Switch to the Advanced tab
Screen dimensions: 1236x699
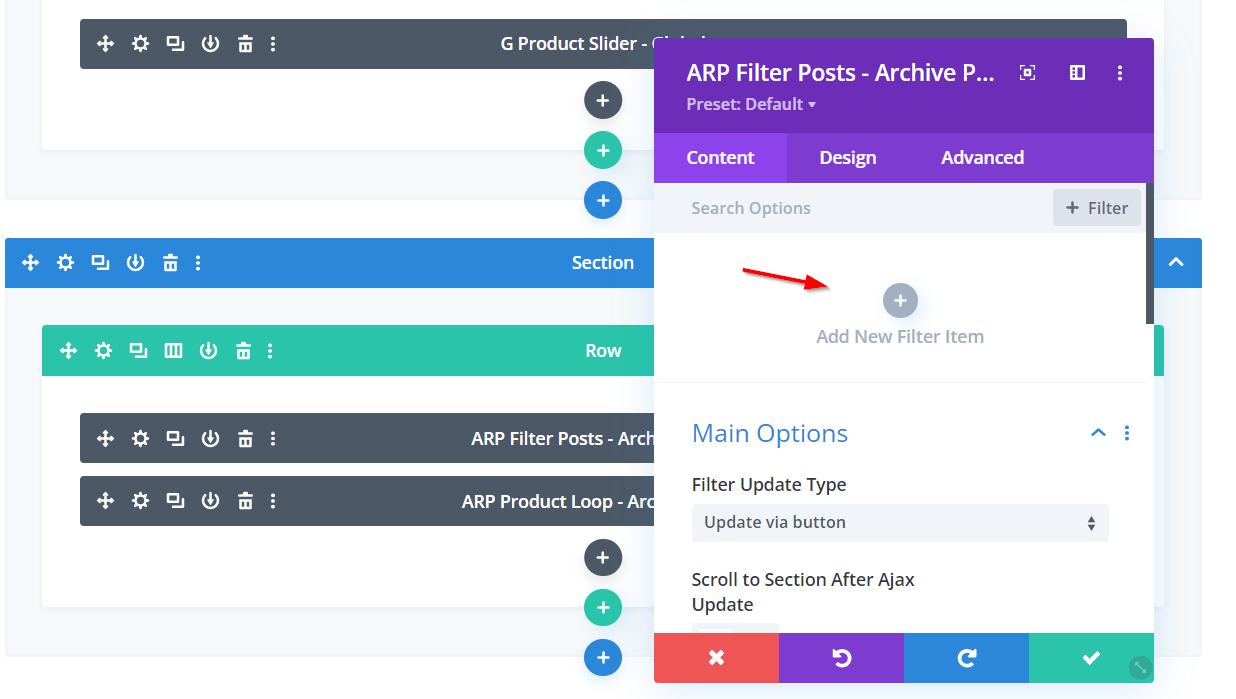click(982, 158)
